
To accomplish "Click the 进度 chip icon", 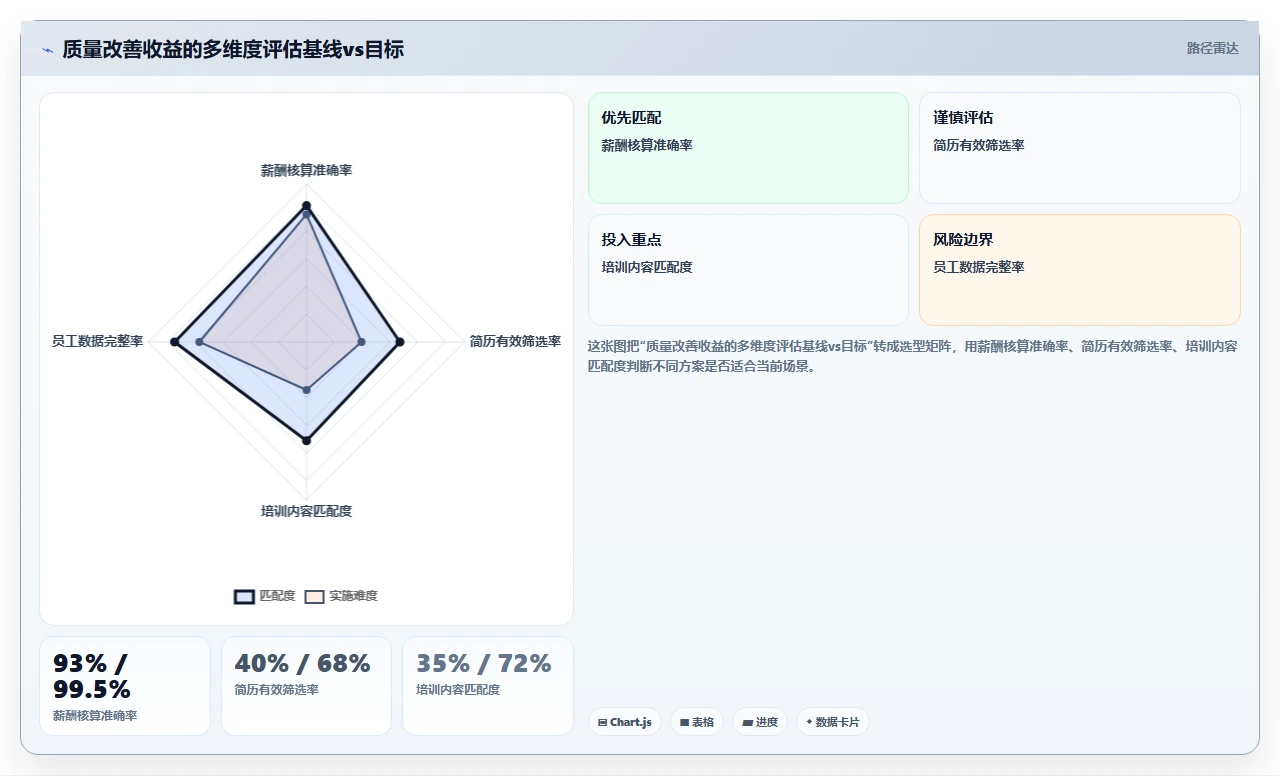I will [747, 722].
